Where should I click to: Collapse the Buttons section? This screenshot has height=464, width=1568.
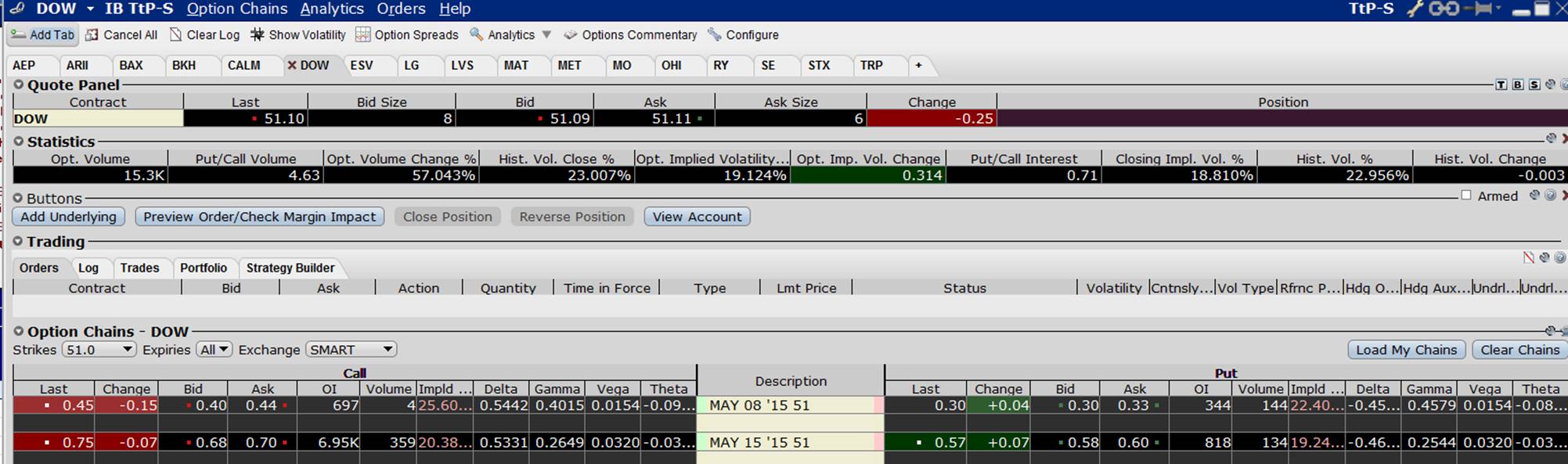point(19,198)
